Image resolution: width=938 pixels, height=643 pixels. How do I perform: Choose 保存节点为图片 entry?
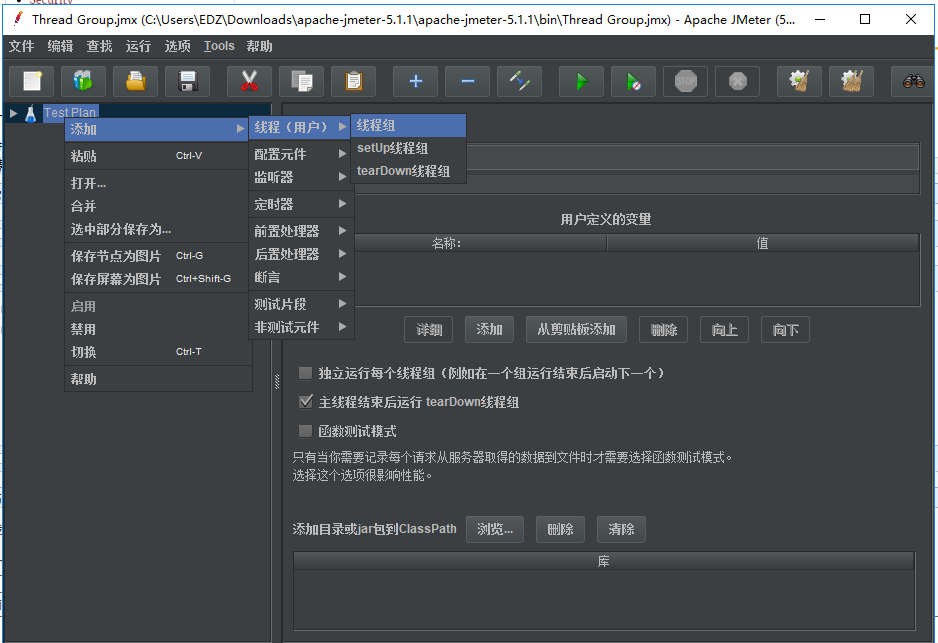(158, 256)
